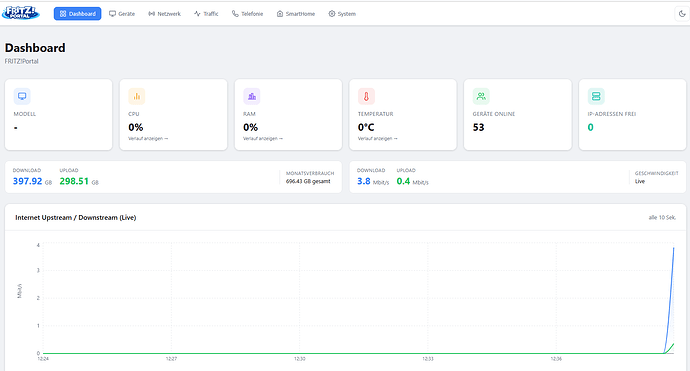Click the Dashboard page heading

[x=35, y=48]
